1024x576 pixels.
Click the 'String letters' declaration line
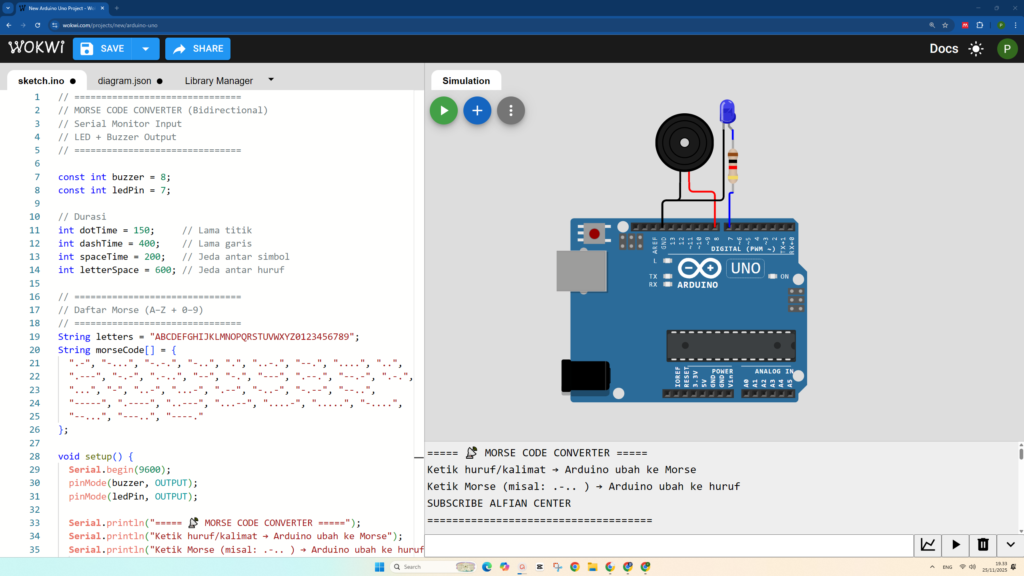pos(208,336)
